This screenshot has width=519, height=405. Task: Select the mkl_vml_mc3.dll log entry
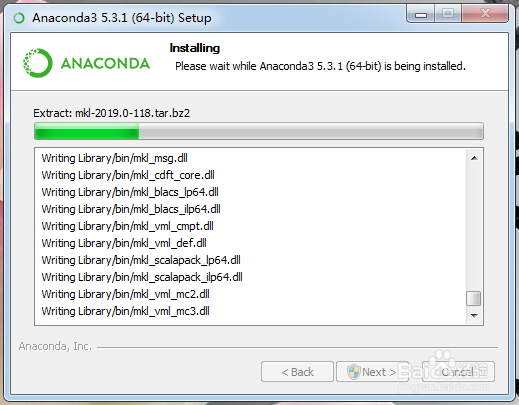(125, 311)
